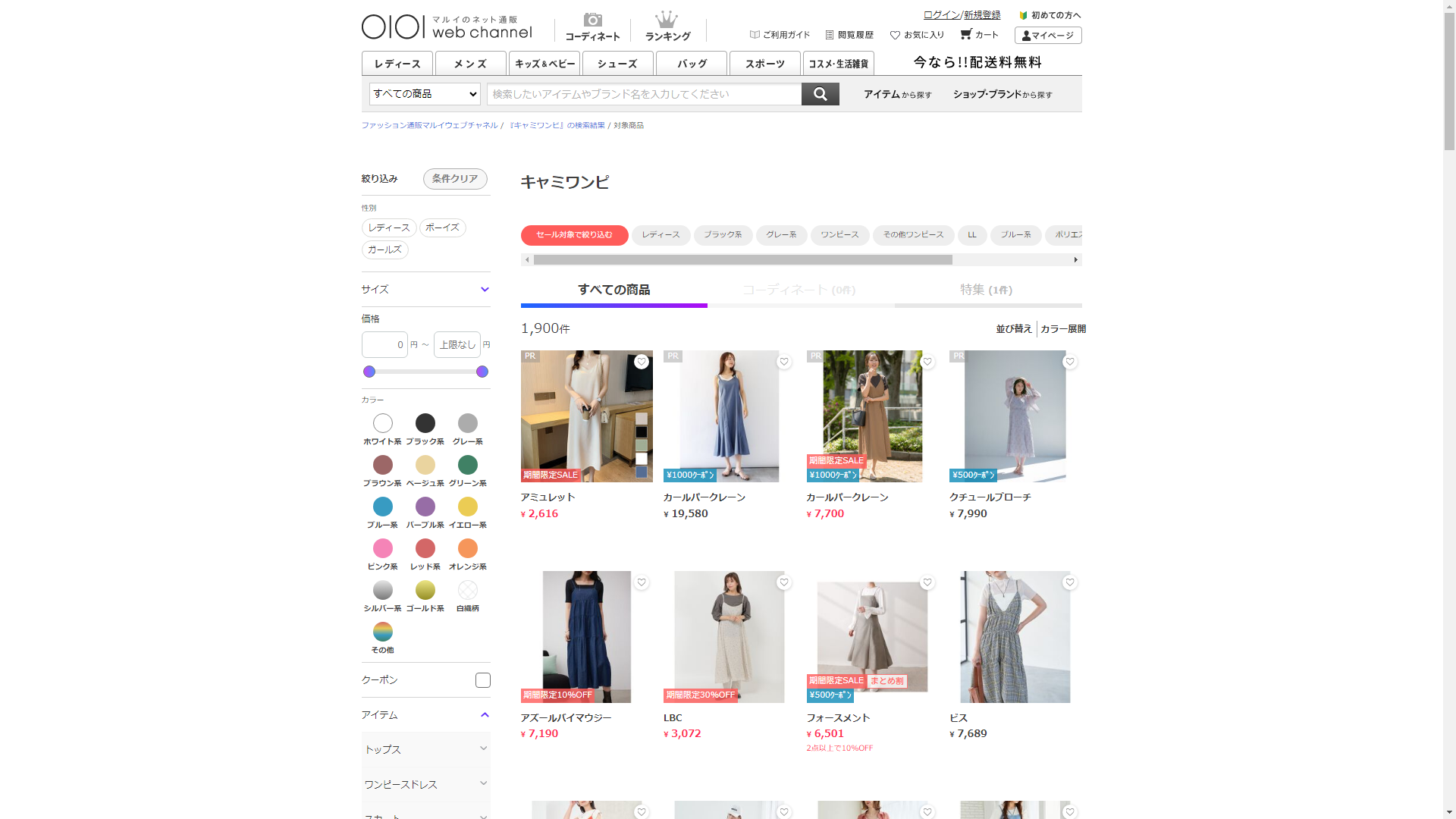Enable the クーポン checkbox filter
1456x819 pixels.
point(482,680)
